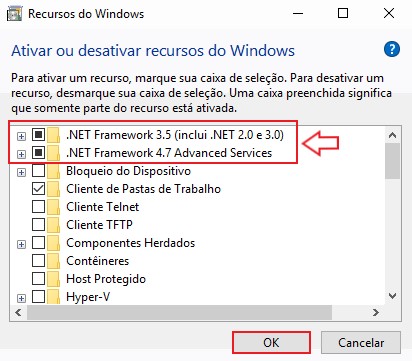Expand the Bloqueio do Dispositivo tree node
412x361 pixels.
coord(21,172)
